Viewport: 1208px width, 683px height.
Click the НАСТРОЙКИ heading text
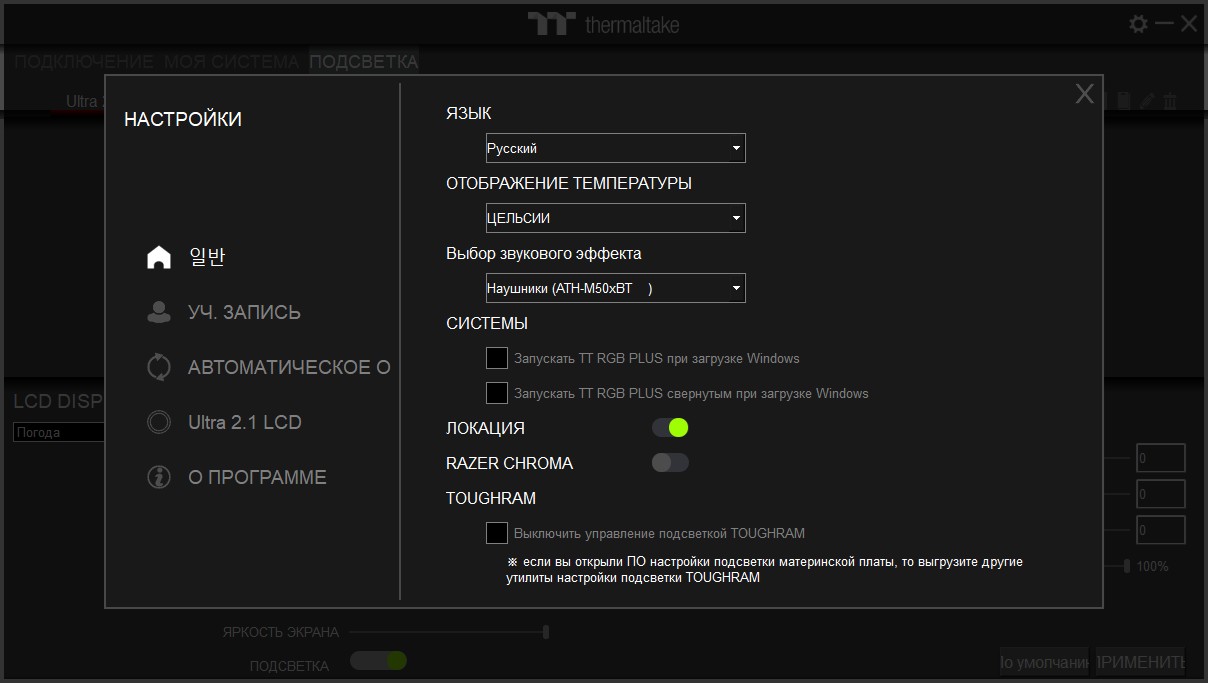[x=183, y=119]
